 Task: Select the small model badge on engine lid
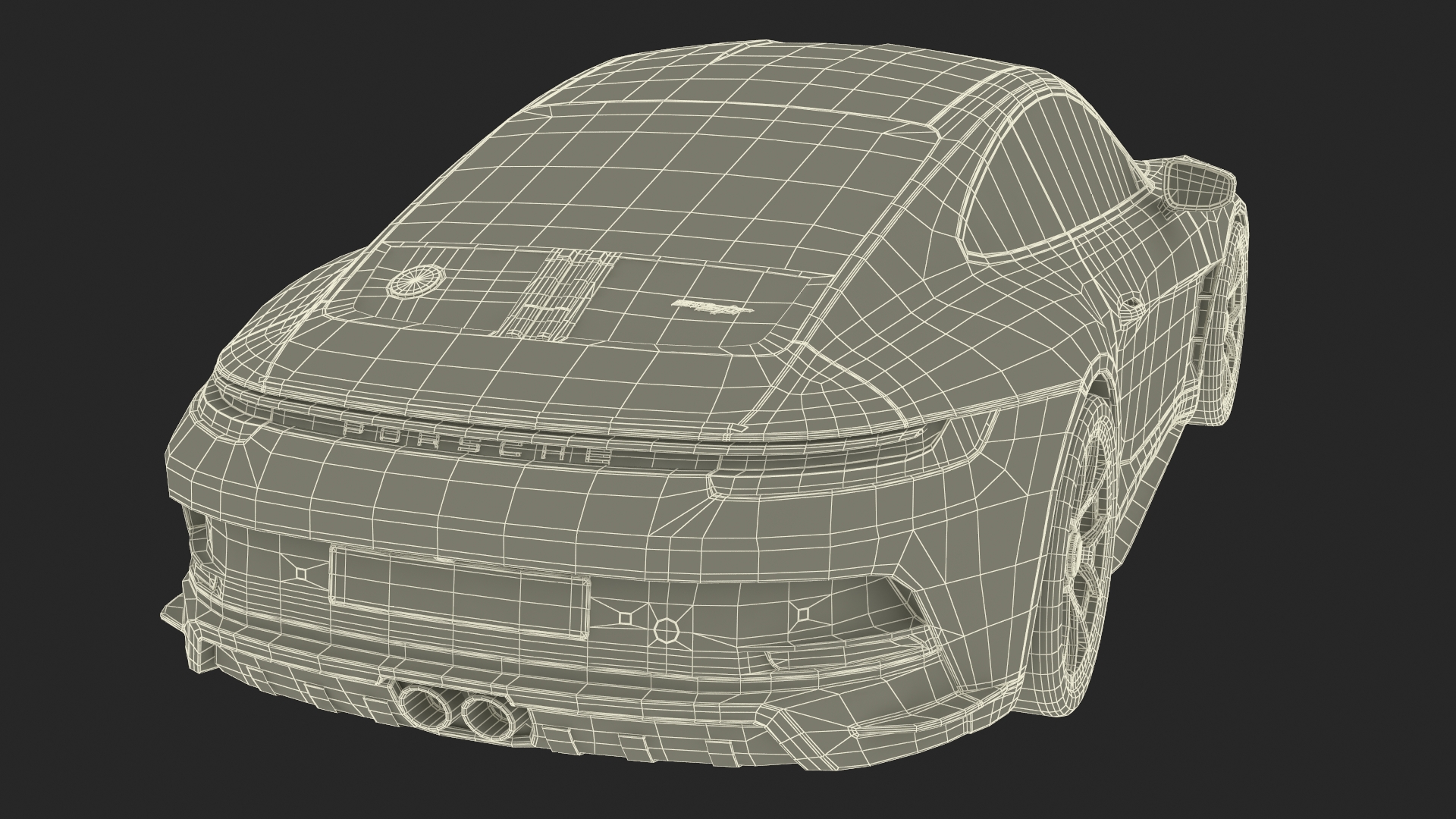712,306
